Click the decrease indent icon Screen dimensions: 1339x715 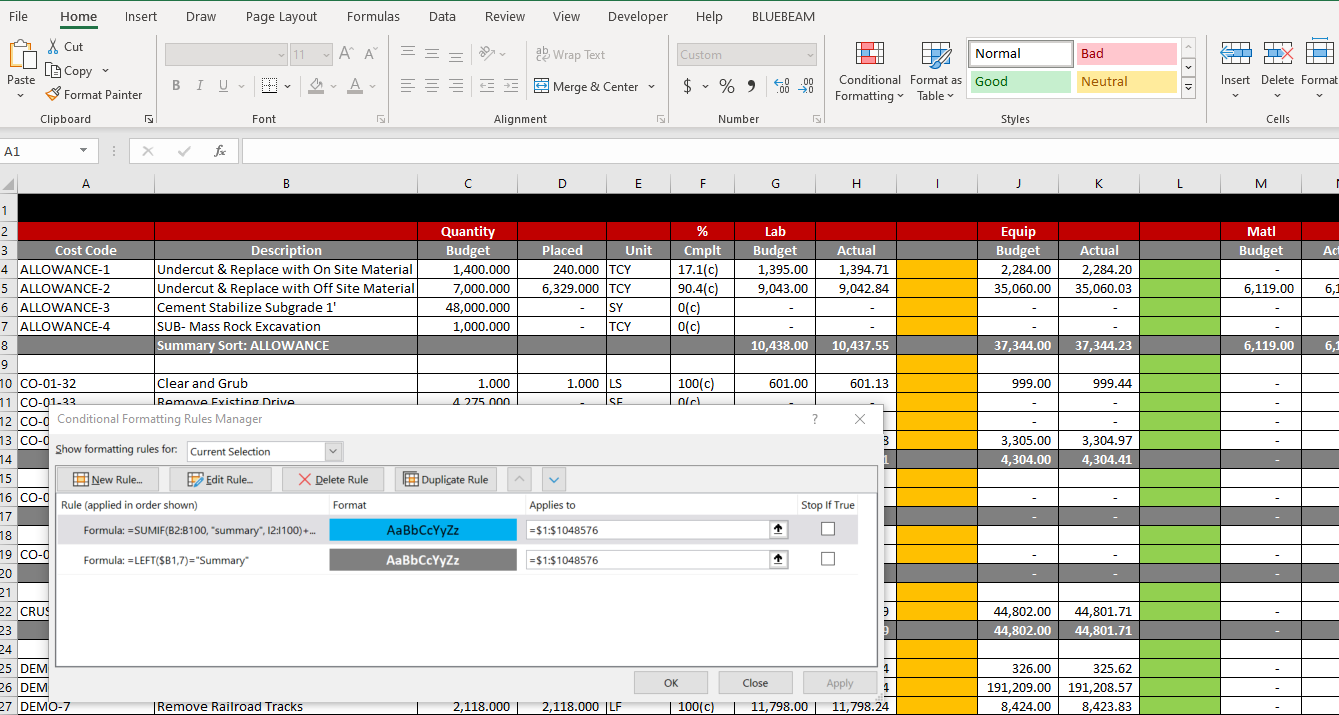(487, 86)
